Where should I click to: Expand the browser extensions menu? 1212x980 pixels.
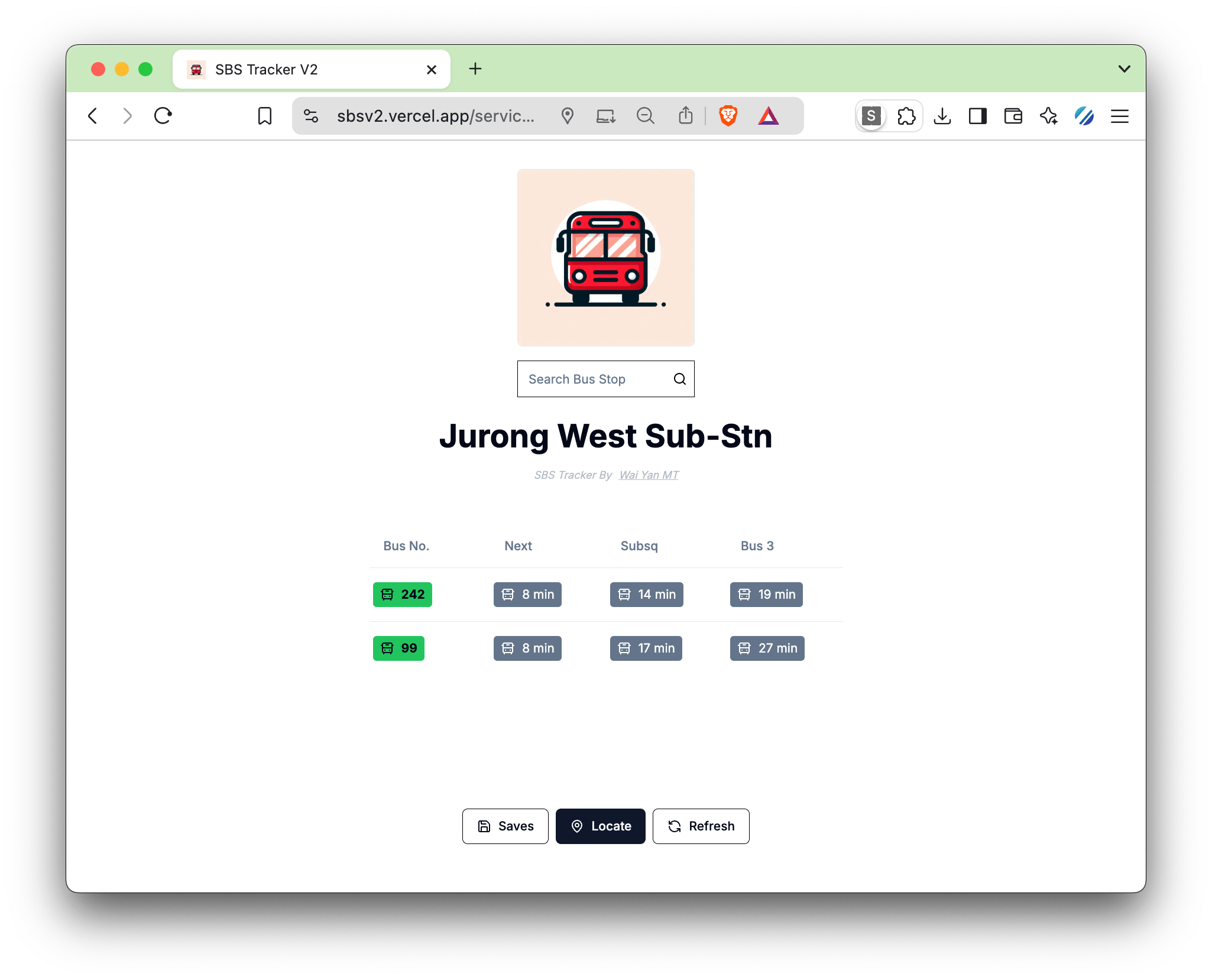pyautogui.click(x=908, y=115)
